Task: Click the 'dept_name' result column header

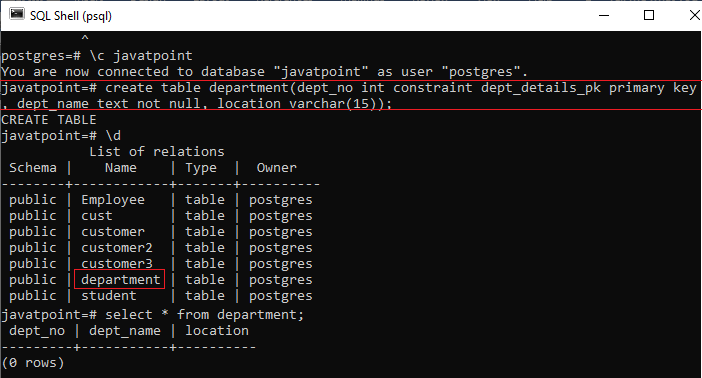Action: tap(124, 331)
